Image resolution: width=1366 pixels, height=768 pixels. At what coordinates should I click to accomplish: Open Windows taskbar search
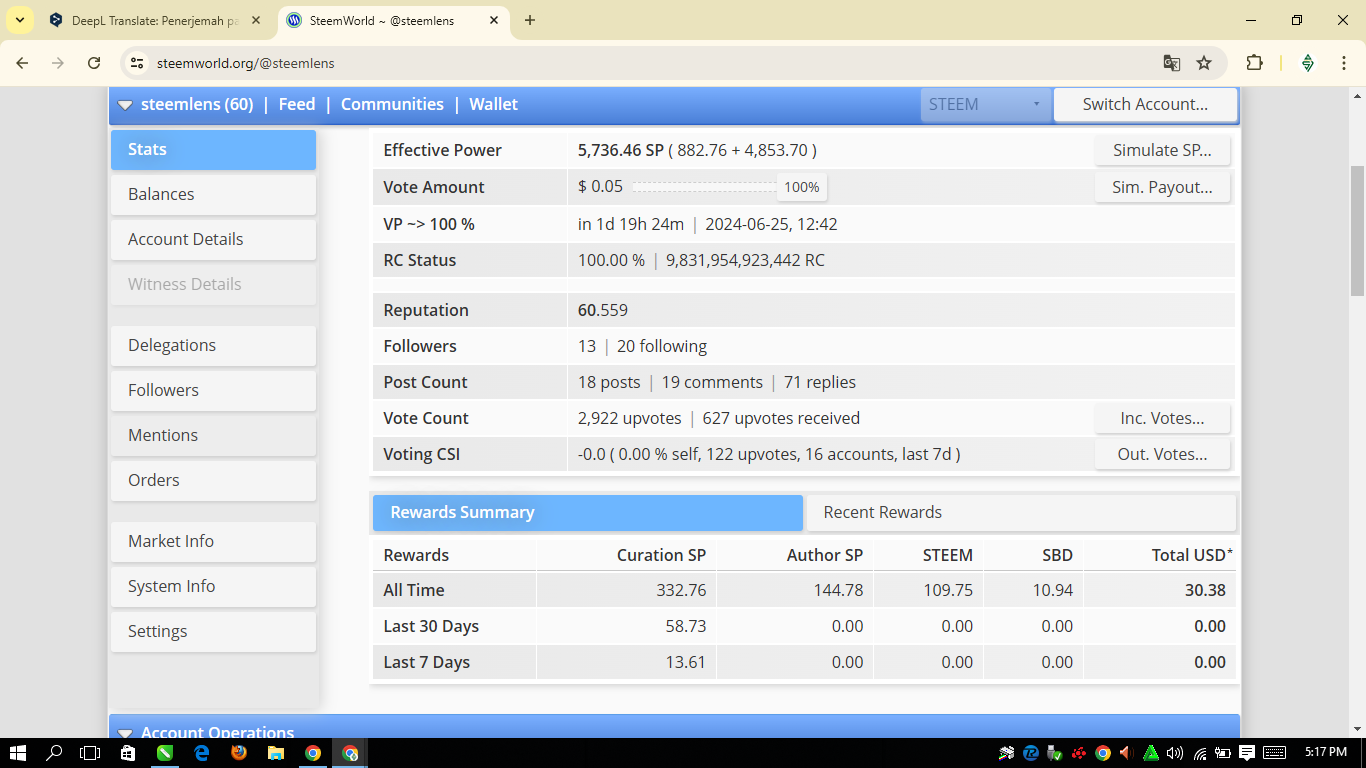point(54,753)
